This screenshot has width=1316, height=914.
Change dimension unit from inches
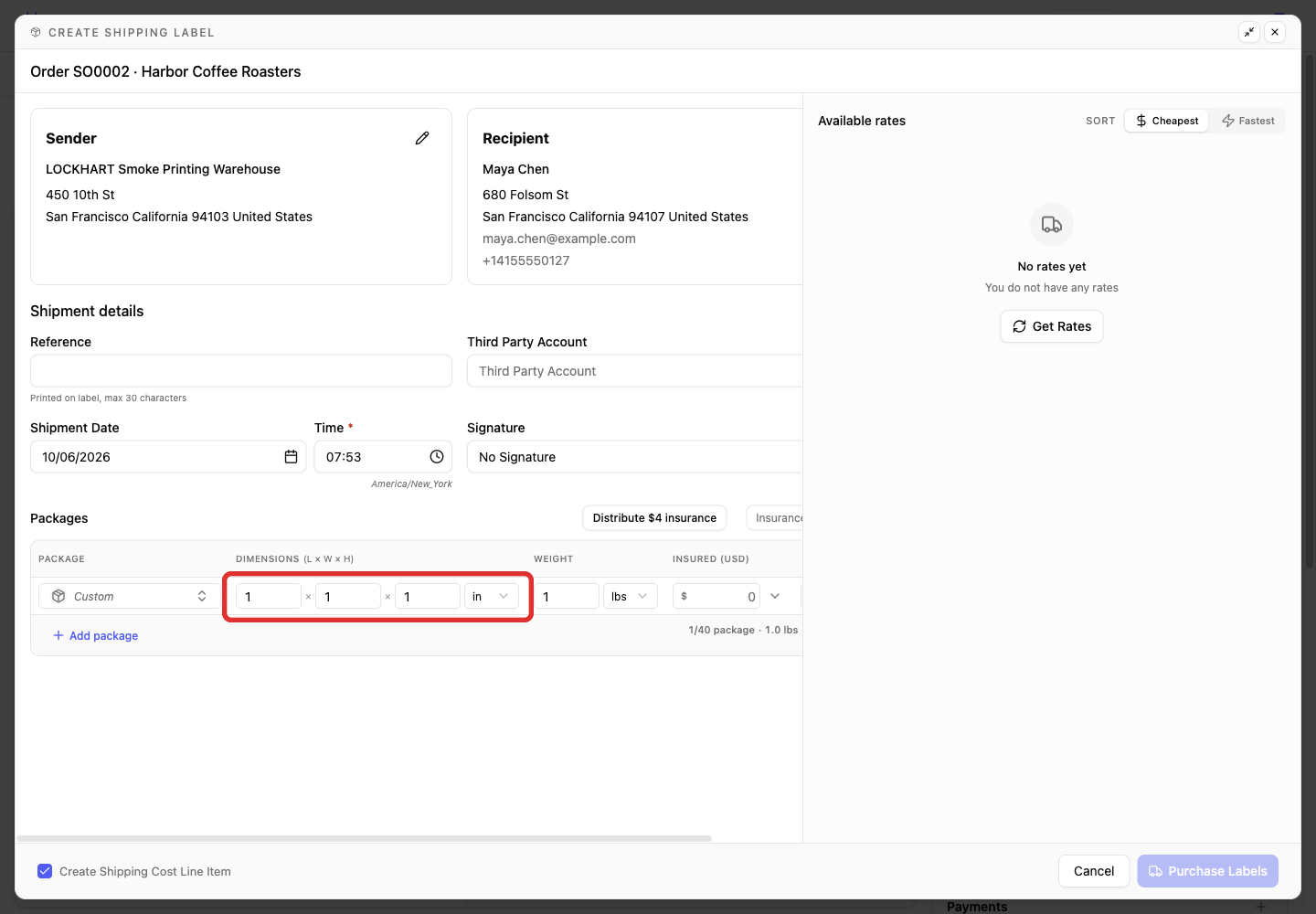(x=492, y=596)
